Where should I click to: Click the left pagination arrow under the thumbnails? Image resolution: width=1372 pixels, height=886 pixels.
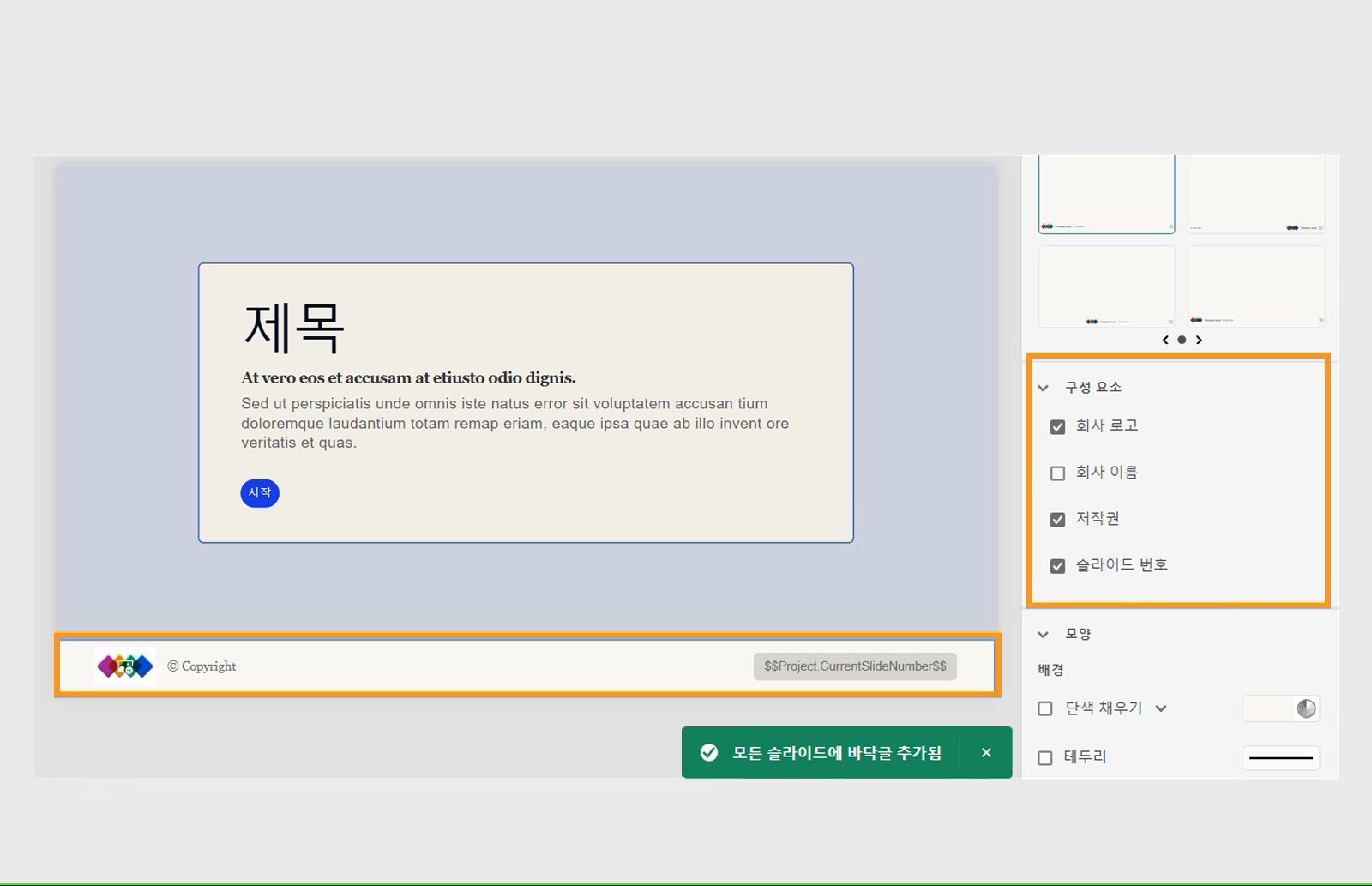(1164, 340)
